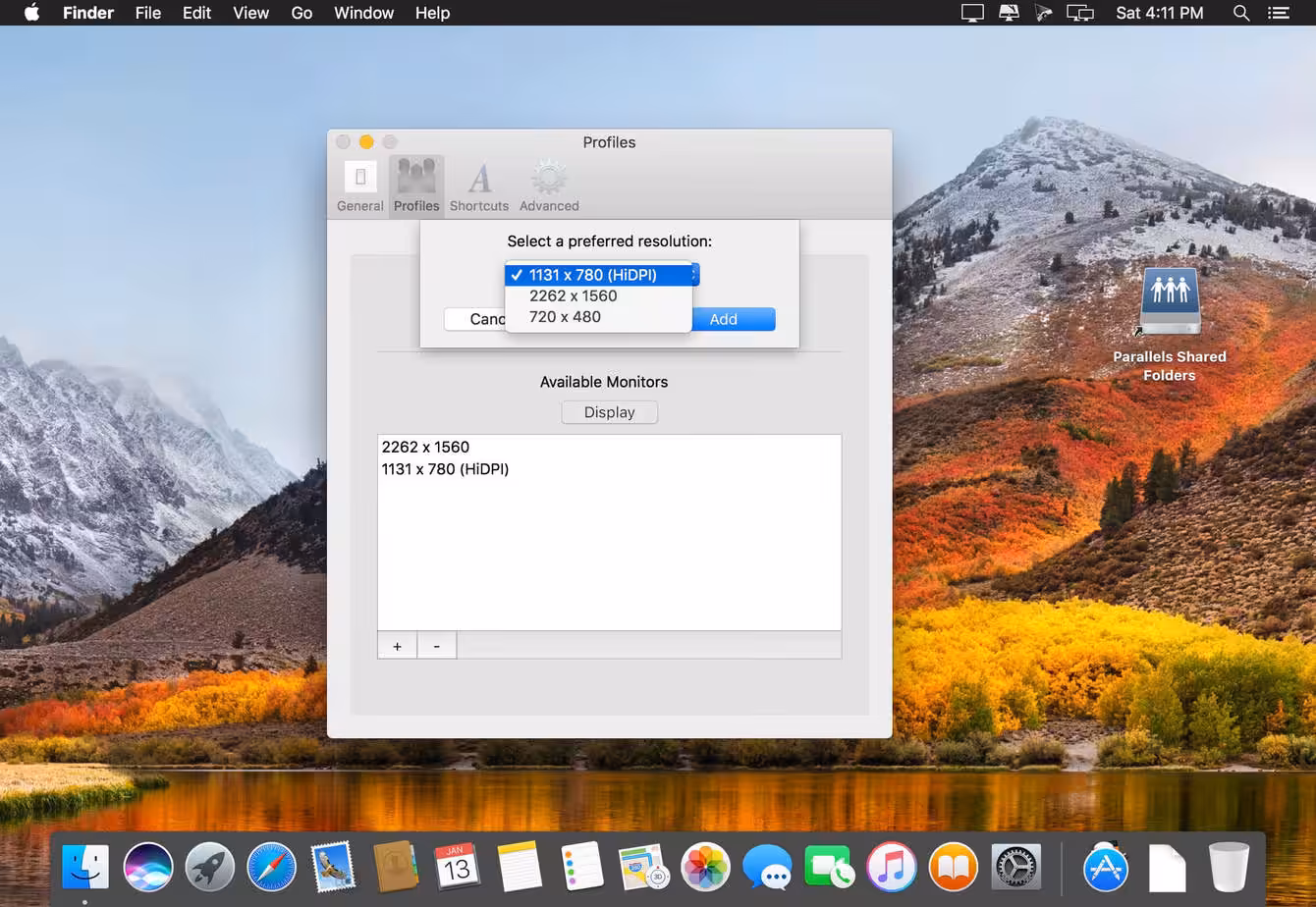The width and height of the screenshot is (1316, 907).
Task: Open the View menu
Action: [x=250, y=13]
